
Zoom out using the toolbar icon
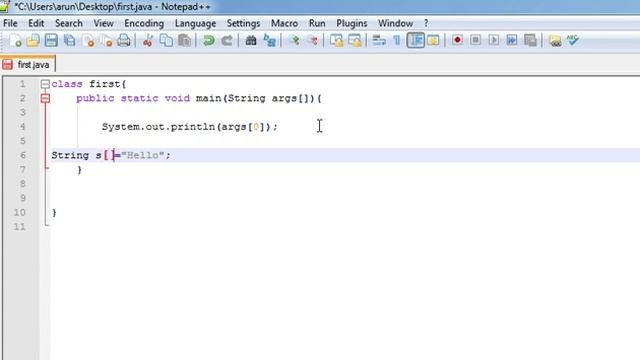(312, 40)
